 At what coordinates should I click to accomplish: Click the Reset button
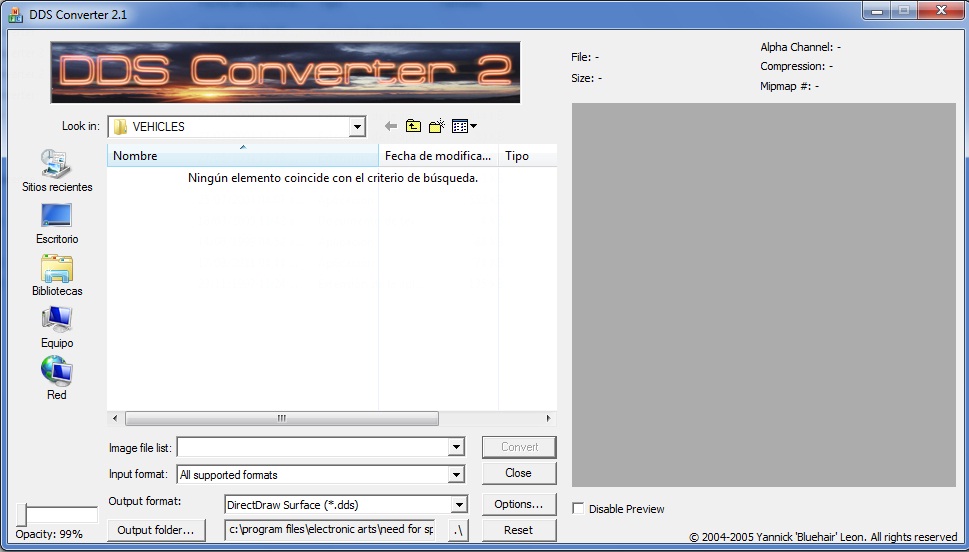(519, 530)
